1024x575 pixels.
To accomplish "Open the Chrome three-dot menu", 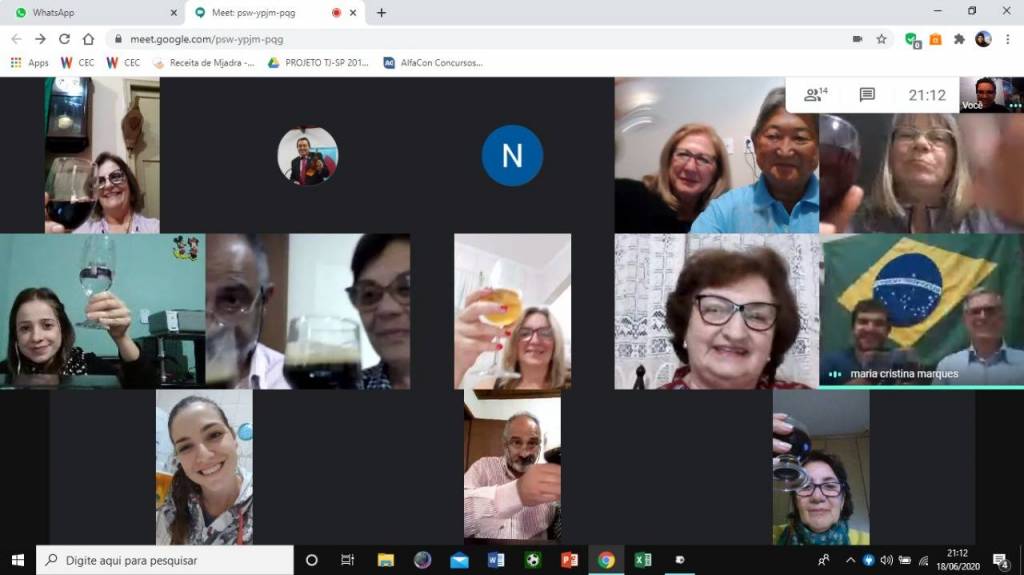I will (x=1007, y=39).
